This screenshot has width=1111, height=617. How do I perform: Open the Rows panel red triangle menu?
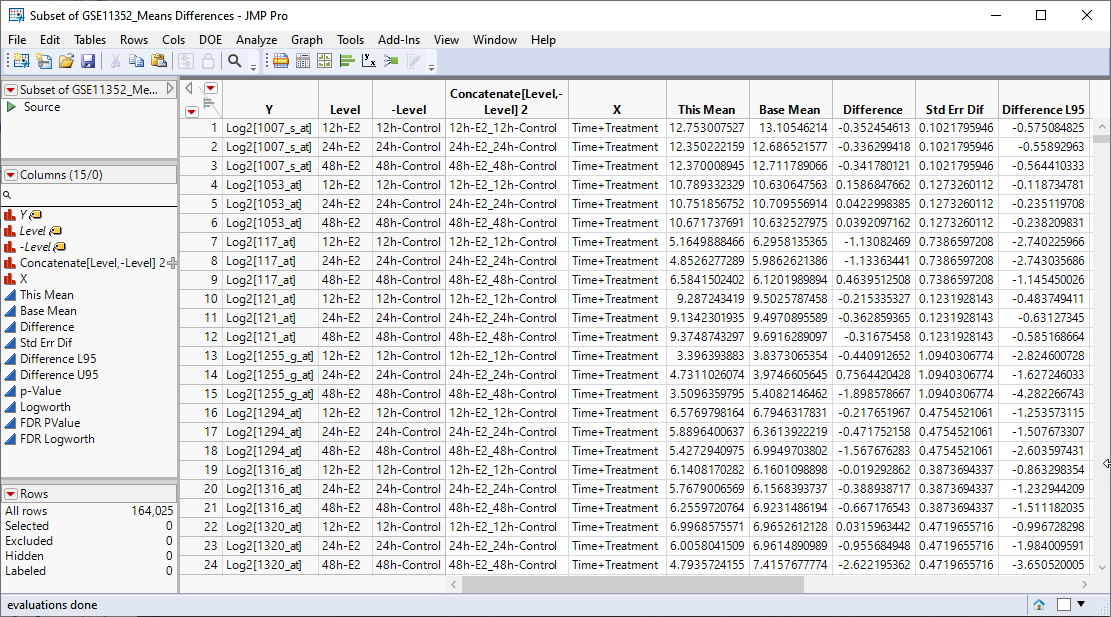pyautogui.click(x=10, y=494)
